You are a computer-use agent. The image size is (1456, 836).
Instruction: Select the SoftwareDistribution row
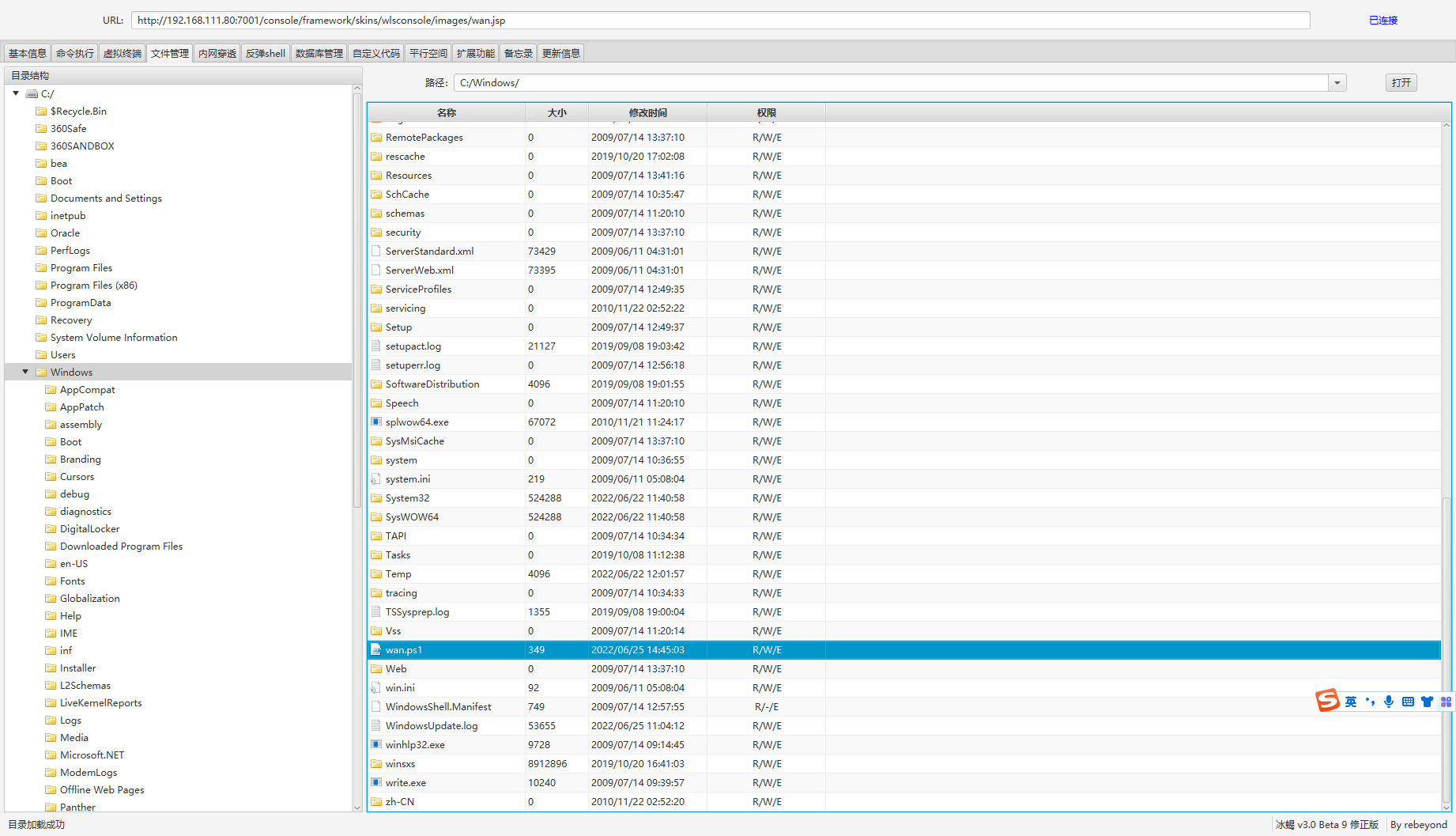point(904,384)
